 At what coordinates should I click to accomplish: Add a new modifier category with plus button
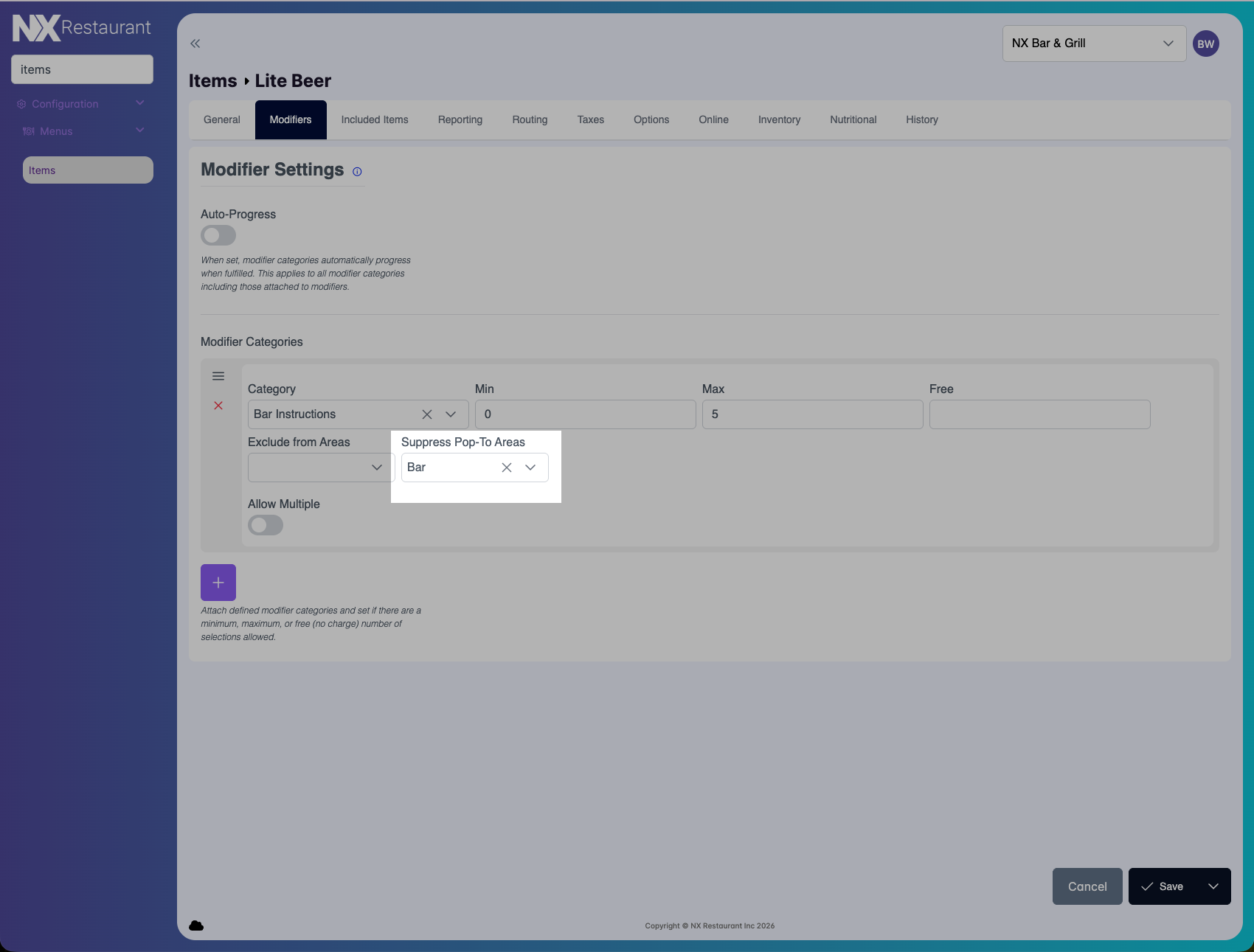[218, 583]
